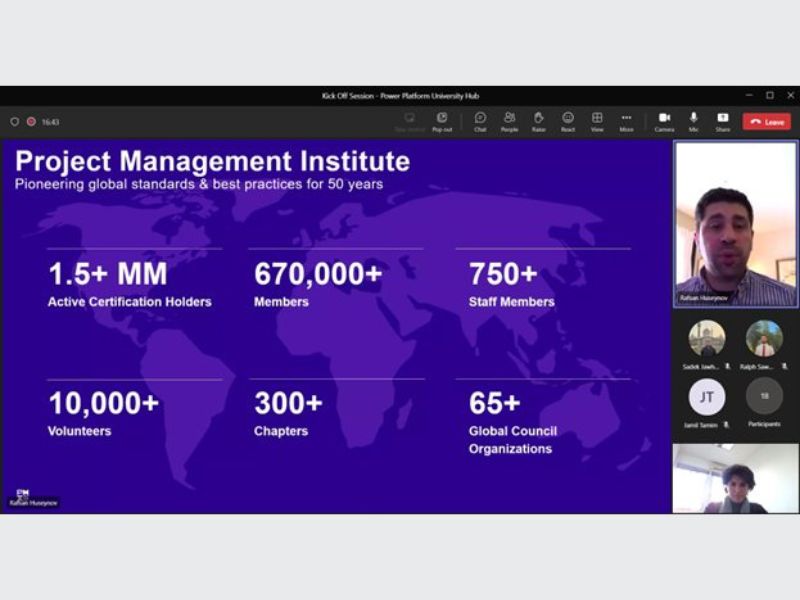
Task: Click the Members label on slide
Action: click(x=281, y=302)
